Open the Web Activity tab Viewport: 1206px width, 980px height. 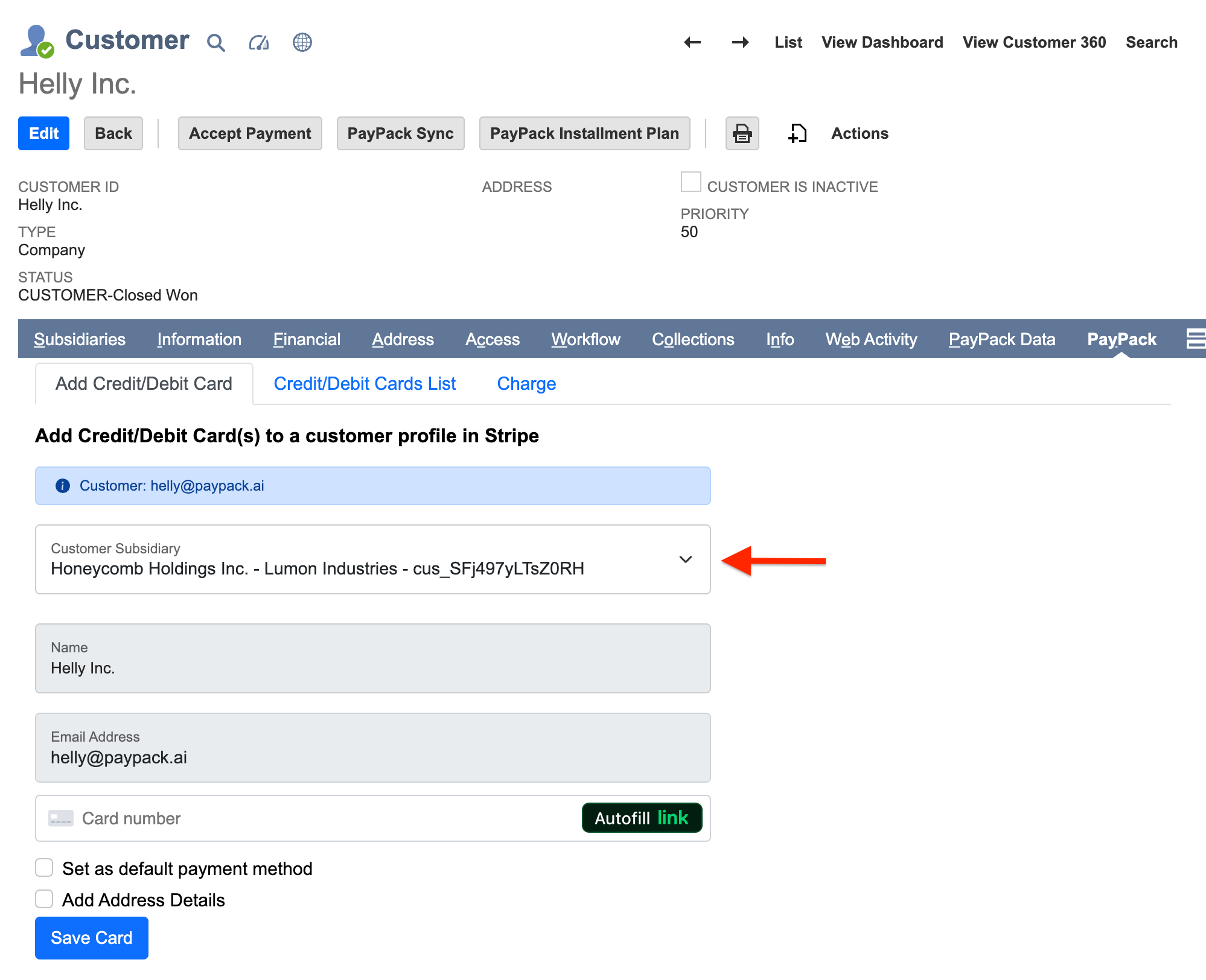pyautogui.click(x=870, y=339)
